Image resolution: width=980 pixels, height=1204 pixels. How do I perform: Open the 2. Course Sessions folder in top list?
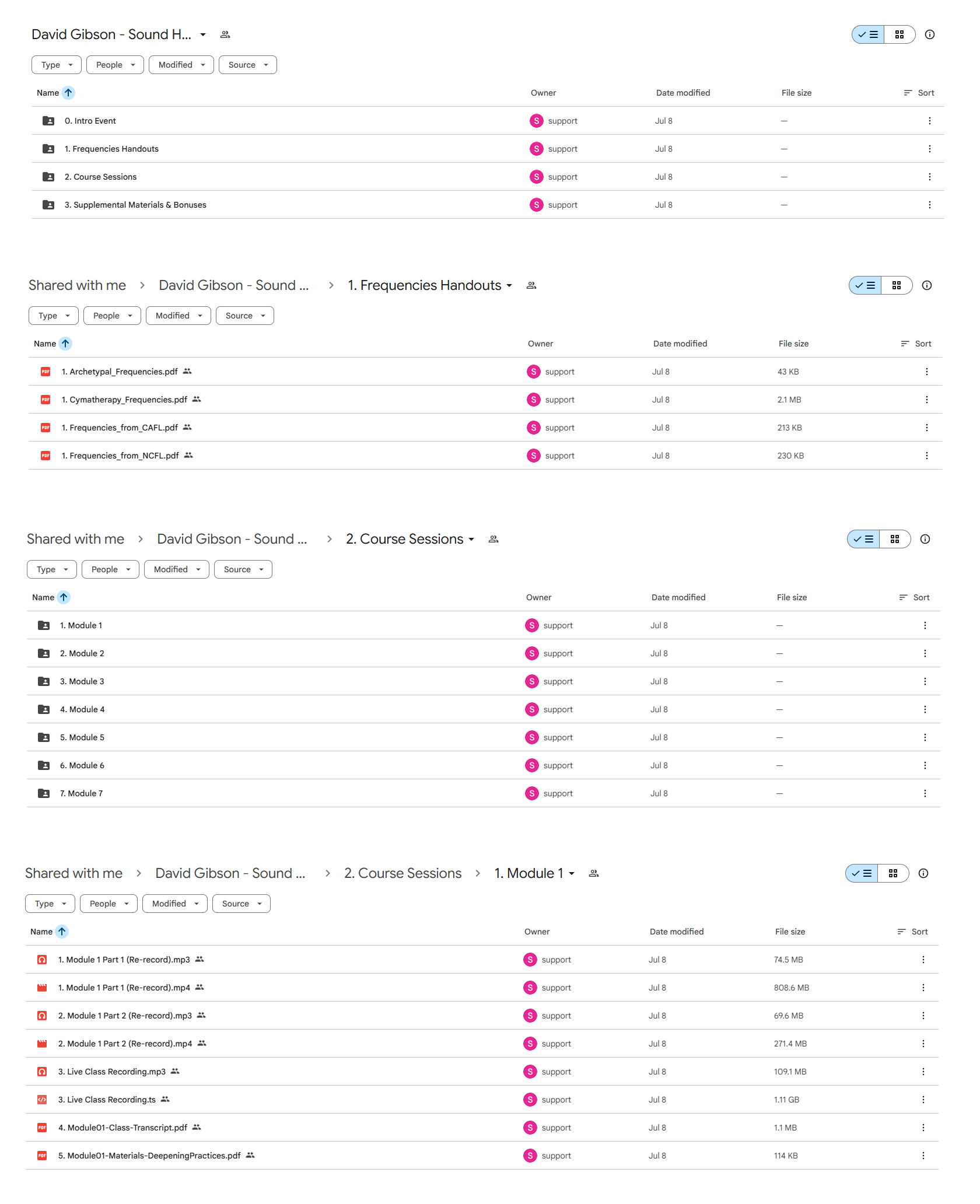pos(100,177)
